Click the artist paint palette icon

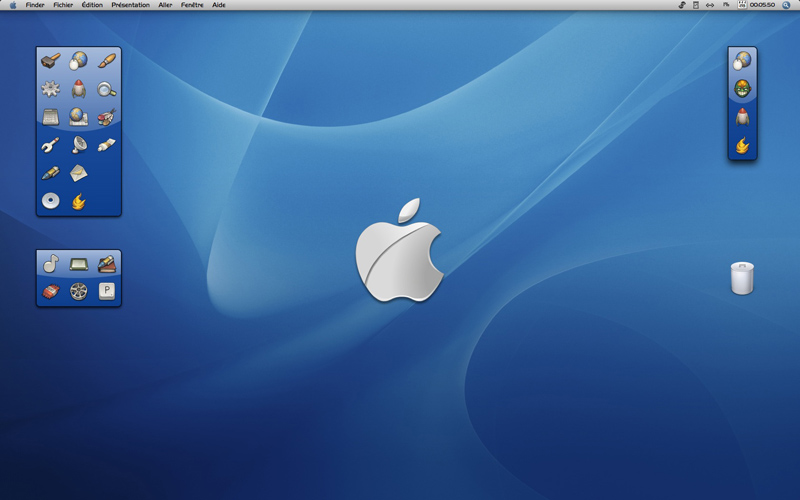[107, 117]
